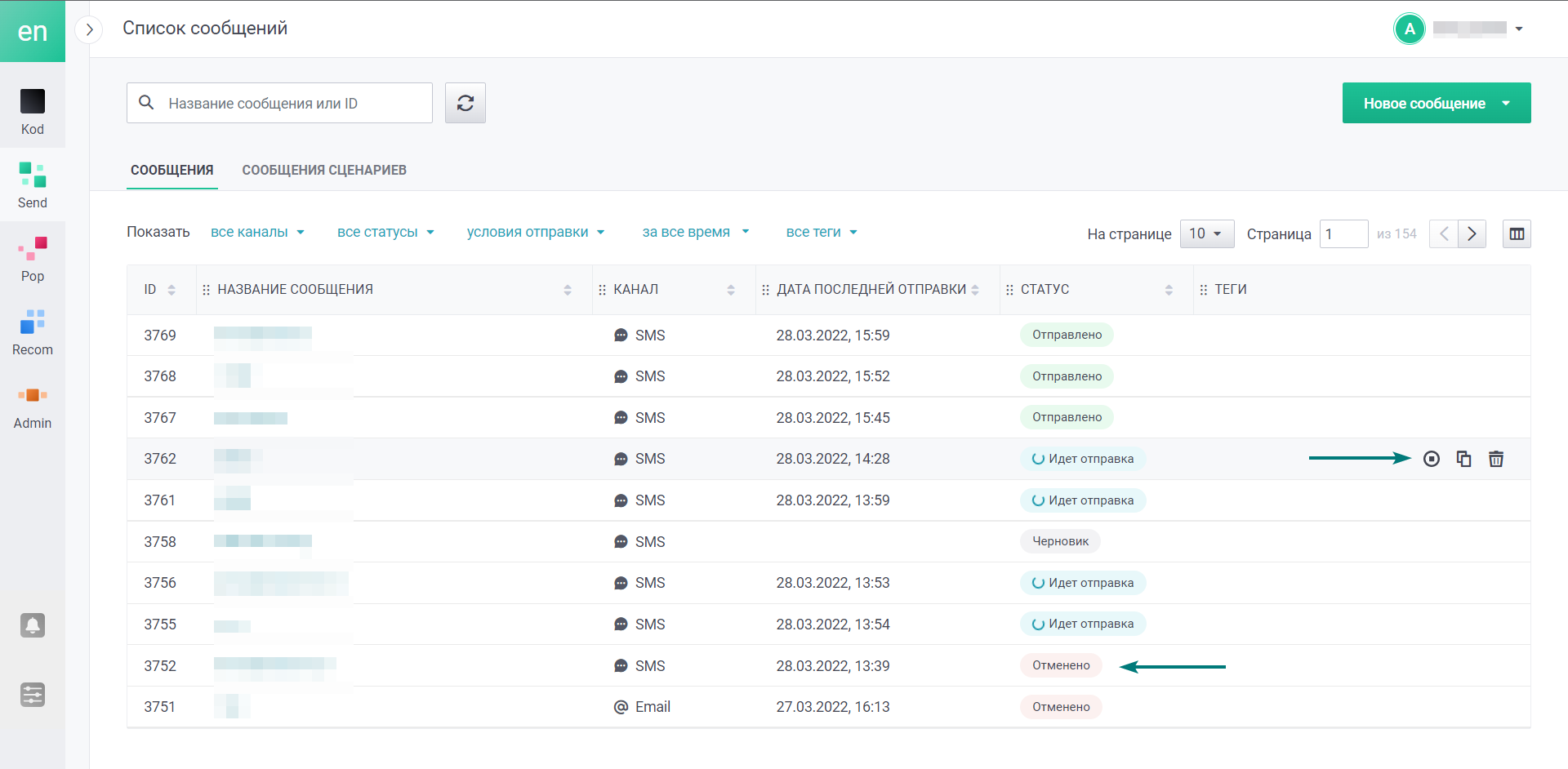1568x769 pixels.
Task: Click 'Идет отправка' status of message 3761
Action: pos(1083,500)
